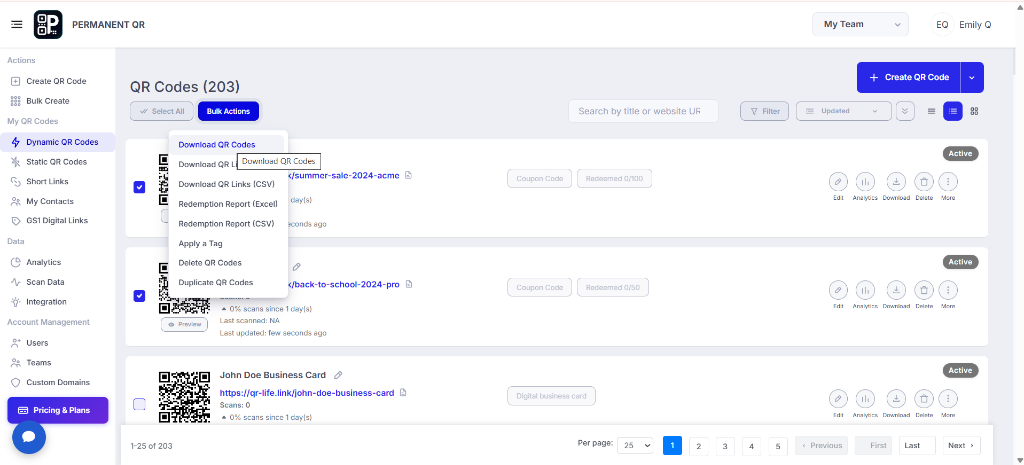Open Analytics icon for summer-sale-2024-acme row
1024x465 pixels.
(865, 182)
